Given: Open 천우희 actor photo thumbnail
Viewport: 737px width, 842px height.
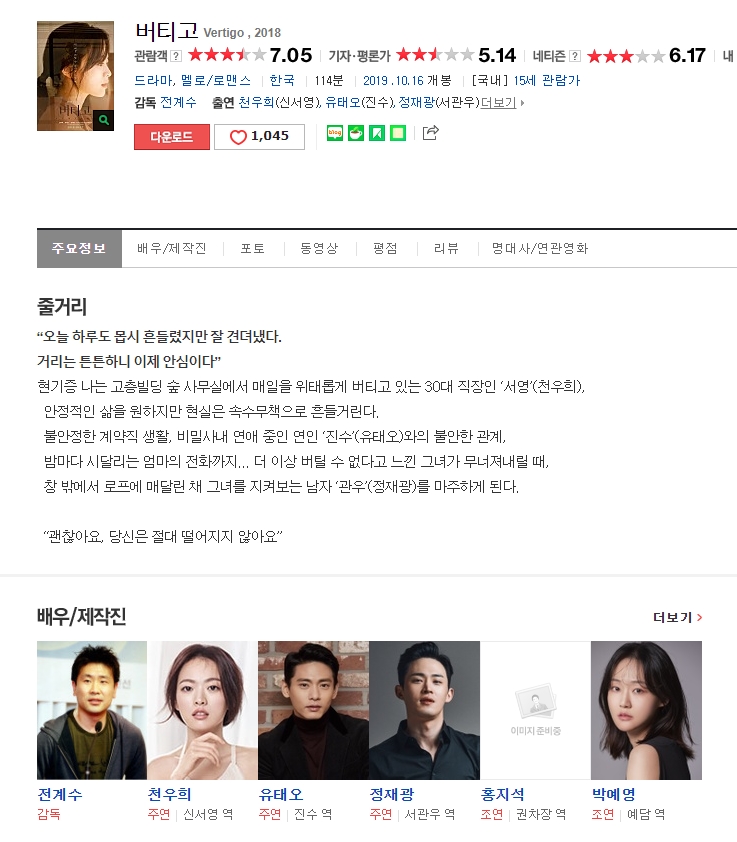Looking at the screenshot, I should pyautogui.click(x=203, y=710).
